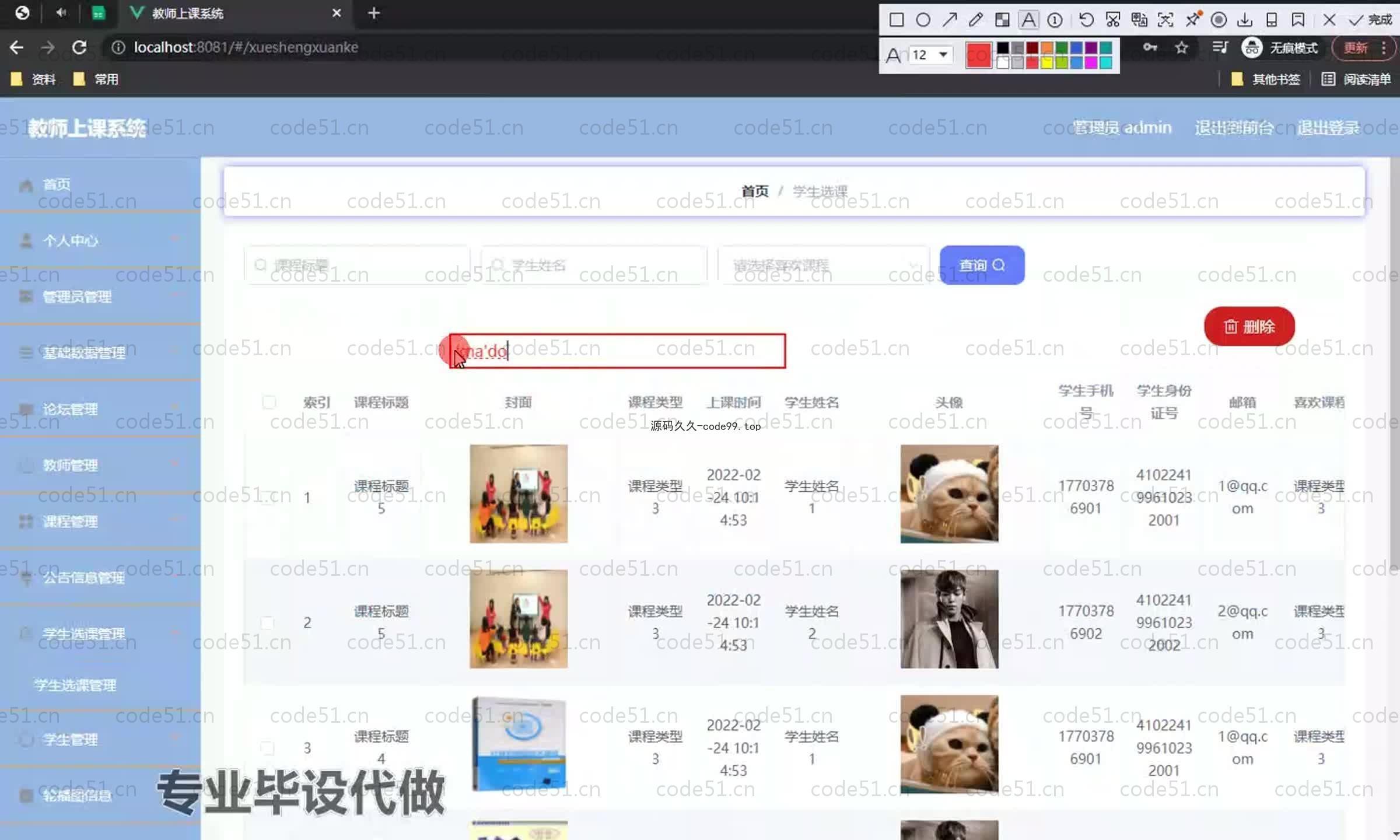
Task: Select the arrow annotation tool
Action: click(x=949, y=20)
